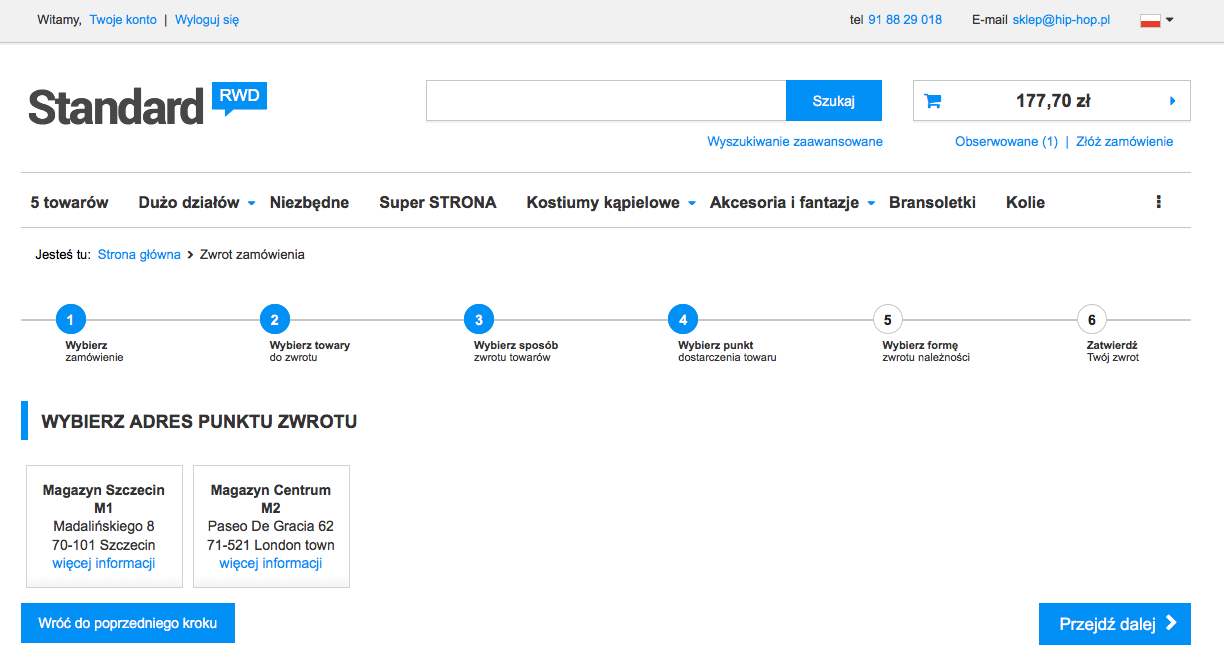Expand cart details with the arrow
This screenshot has height=658, width=1224.
[x=1172, y=101]
